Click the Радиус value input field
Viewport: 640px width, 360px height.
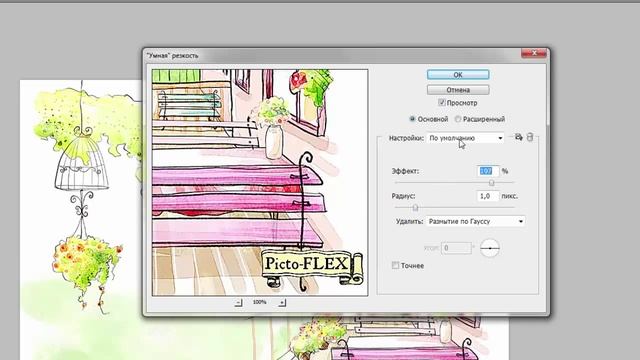point(488,196)
